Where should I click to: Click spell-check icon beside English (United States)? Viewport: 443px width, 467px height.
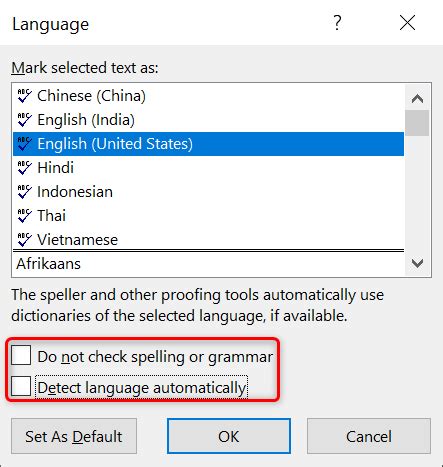(24, 144)
